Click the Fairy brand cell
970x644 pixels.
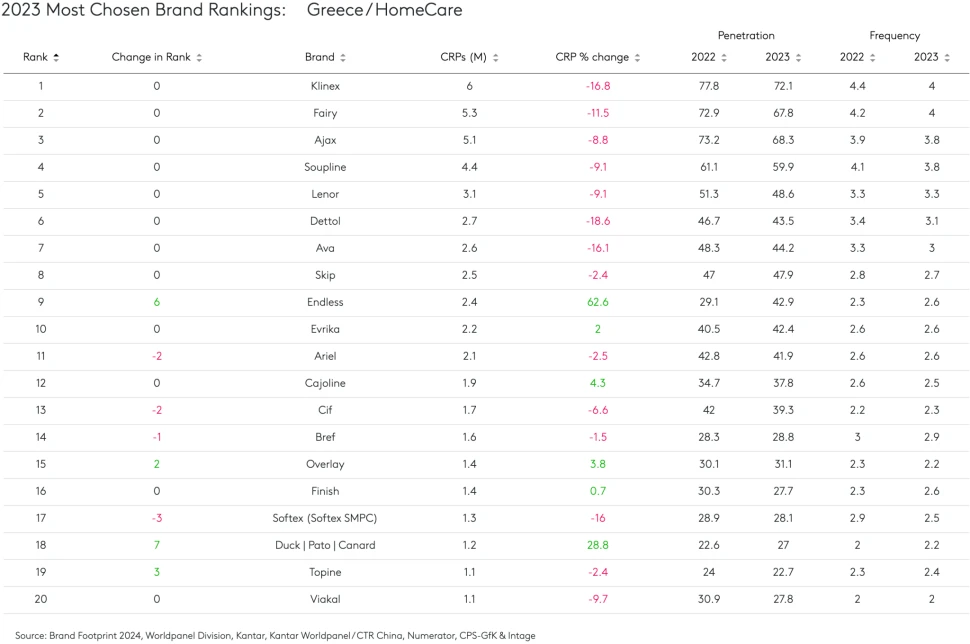[x=325, y=113]
